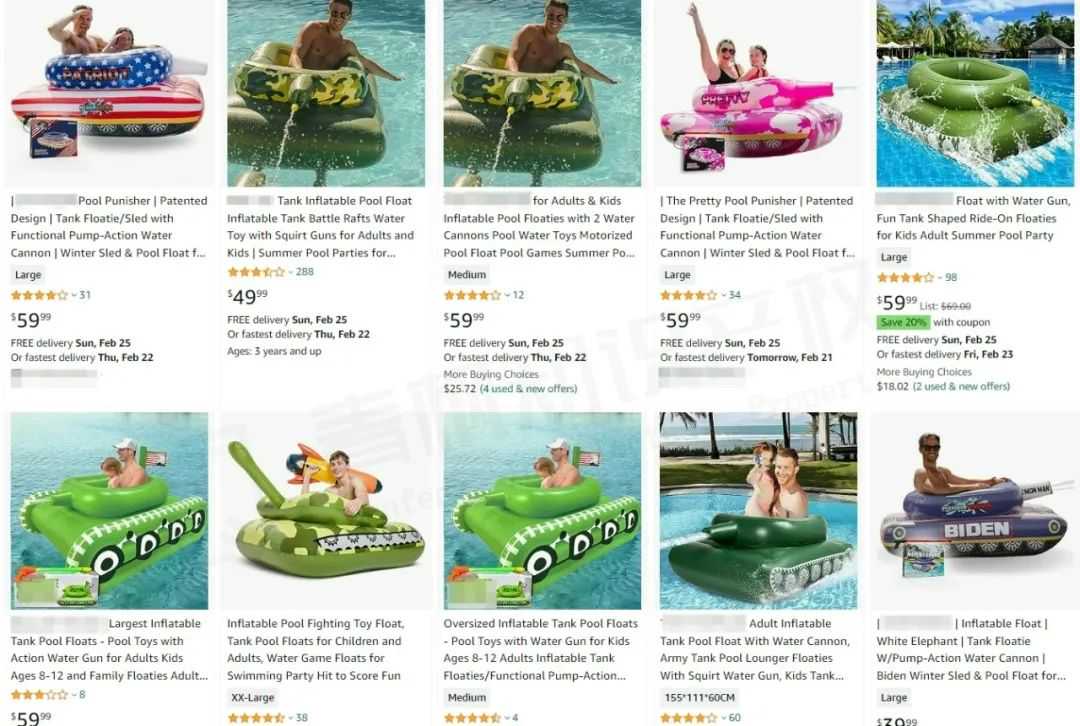Click the star rating with 98 reviews
This screenshot has width=1080, height=726.
pyautogui.click(x=905, y=278)
